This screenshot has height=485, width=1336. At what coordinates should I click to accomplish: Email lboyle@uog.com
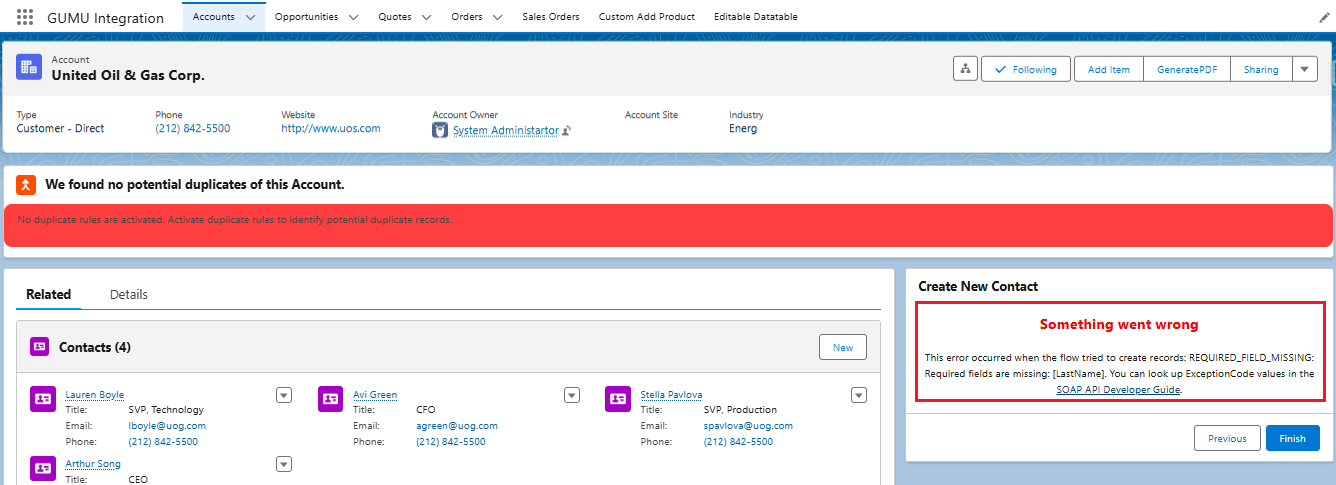[x=167, y=425]
